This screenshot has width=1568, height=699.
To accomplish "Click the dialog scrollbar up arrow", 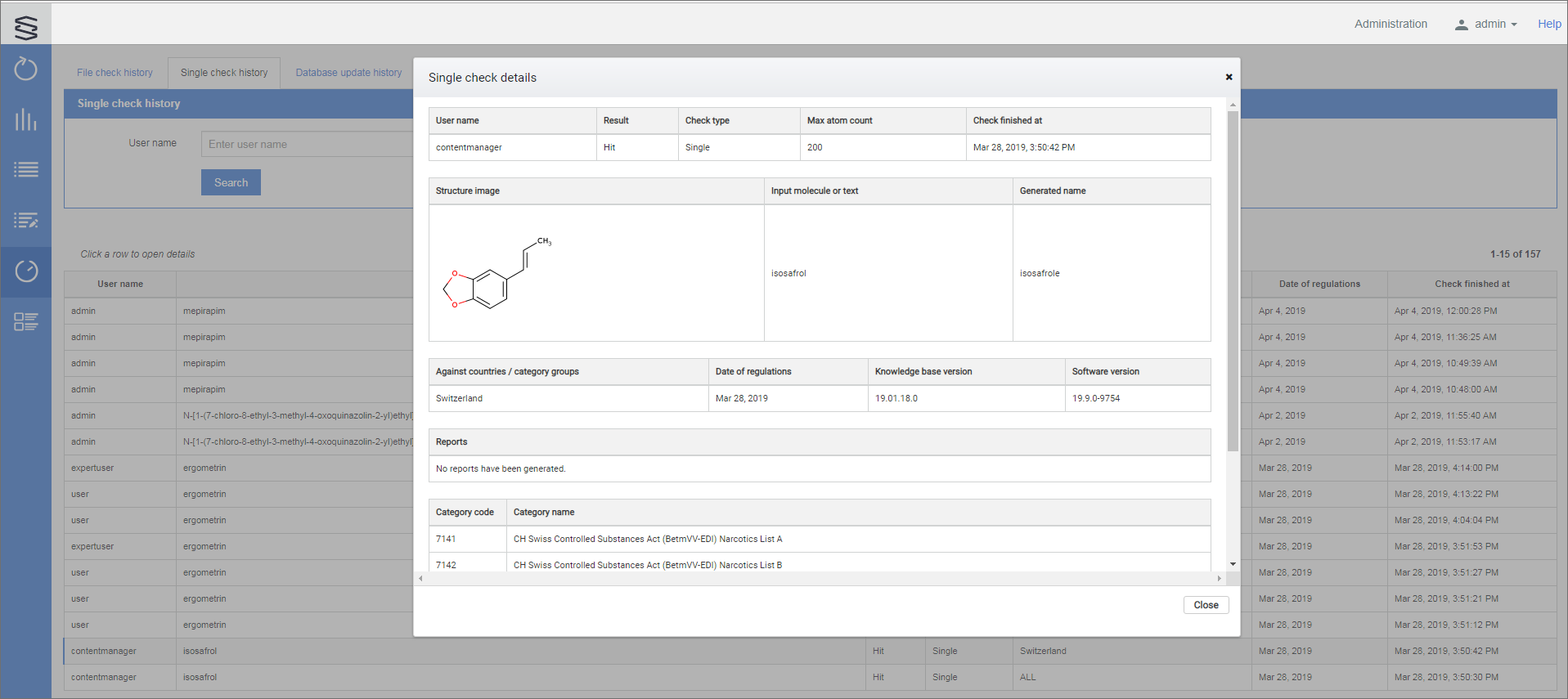I will click(1233, 105).
